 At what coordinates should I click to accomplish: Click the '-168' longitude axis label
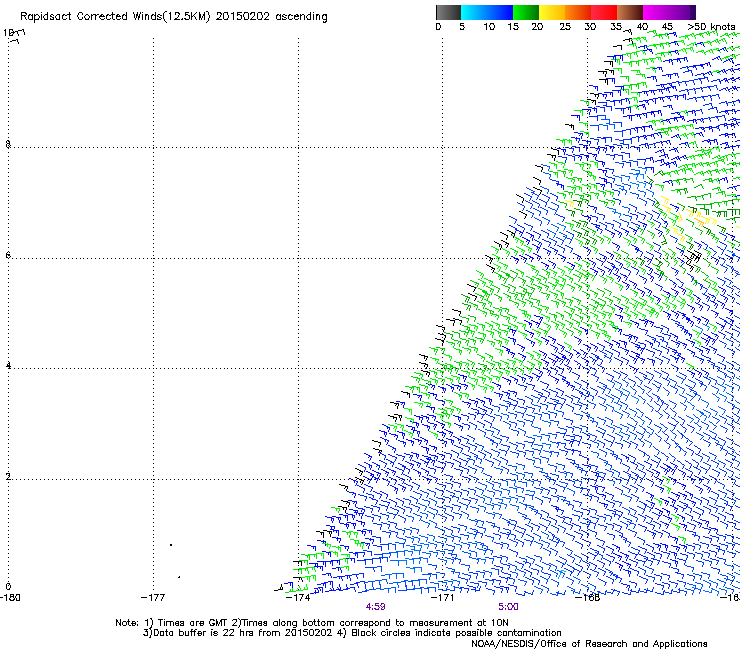[x=587, y=598]
